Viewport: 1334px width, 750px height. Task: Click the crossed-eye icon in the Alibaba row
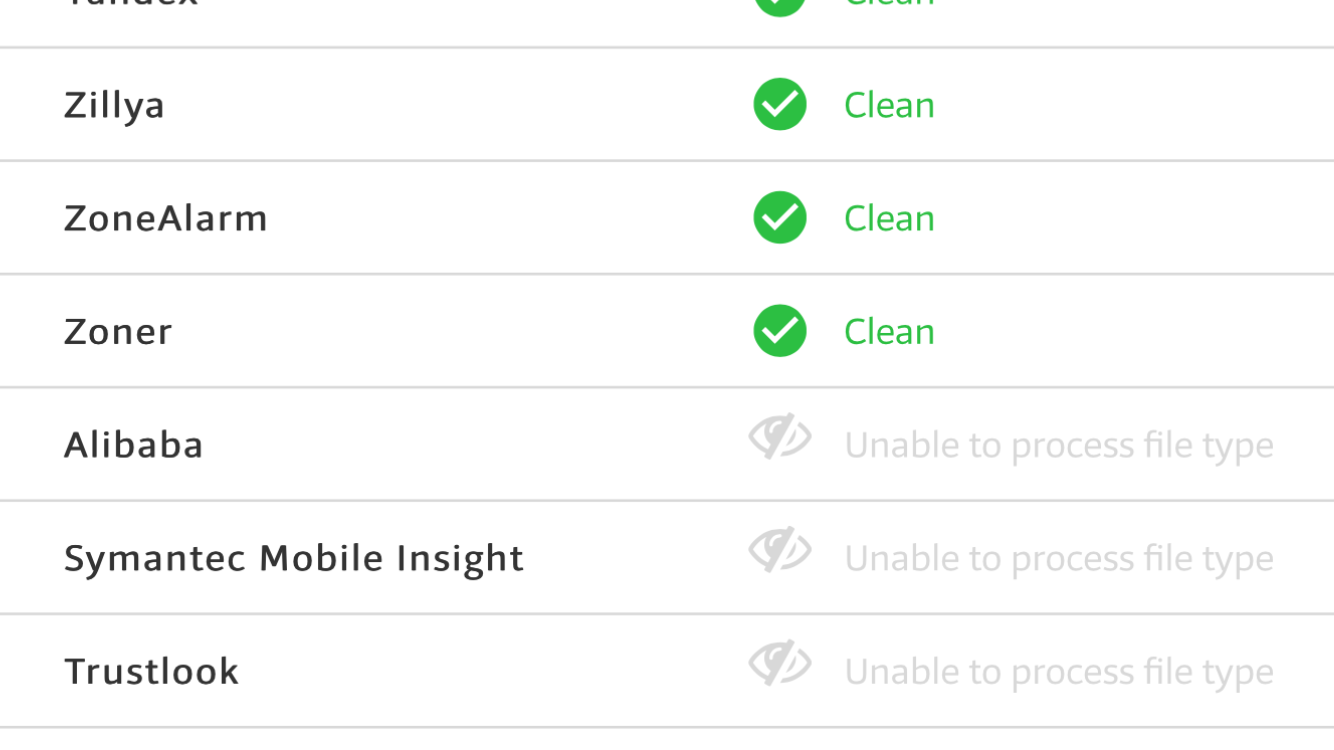coord(780,437)
